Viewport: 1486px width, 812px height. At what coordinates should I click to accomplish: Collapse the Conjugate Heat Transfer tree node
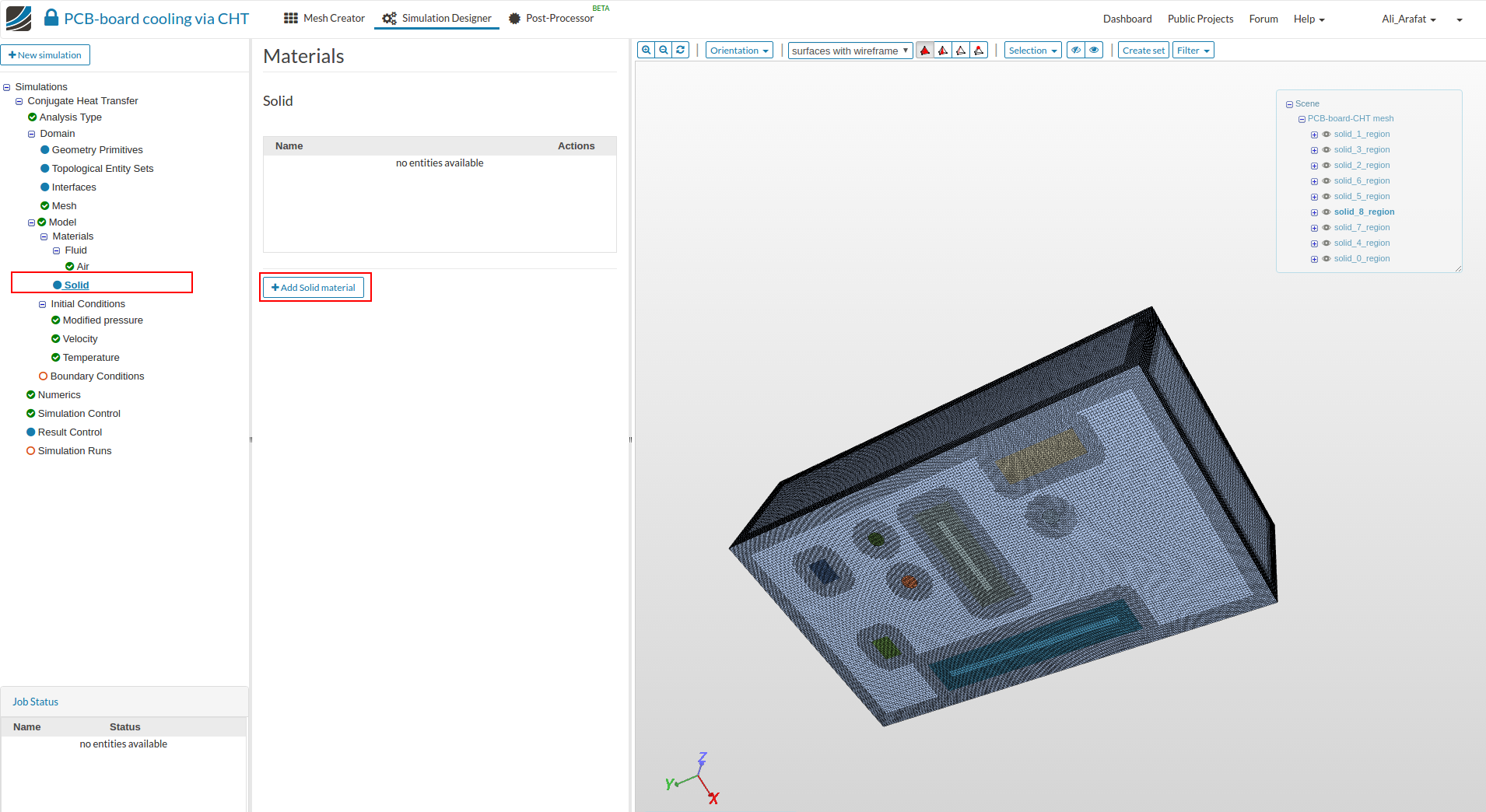click(19, 102)
